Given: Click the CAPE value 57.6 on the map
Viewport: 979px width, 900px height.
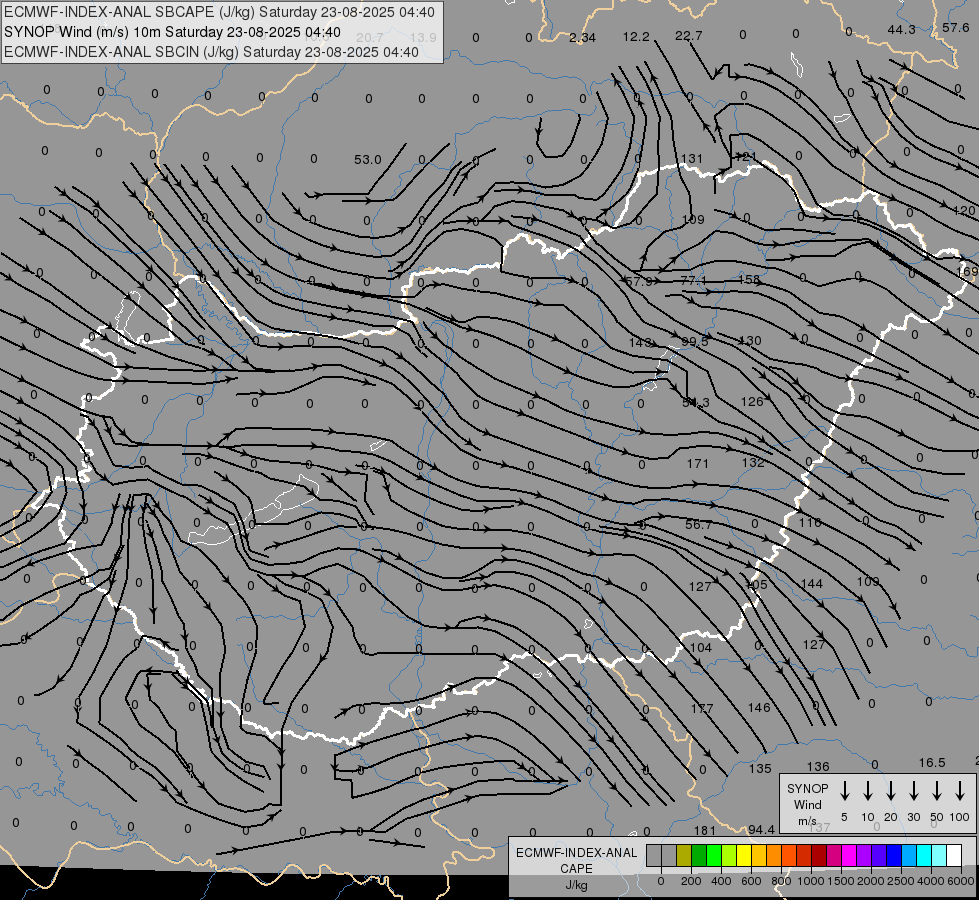Looking at the screenshot, I should click(x=955, y=27).
